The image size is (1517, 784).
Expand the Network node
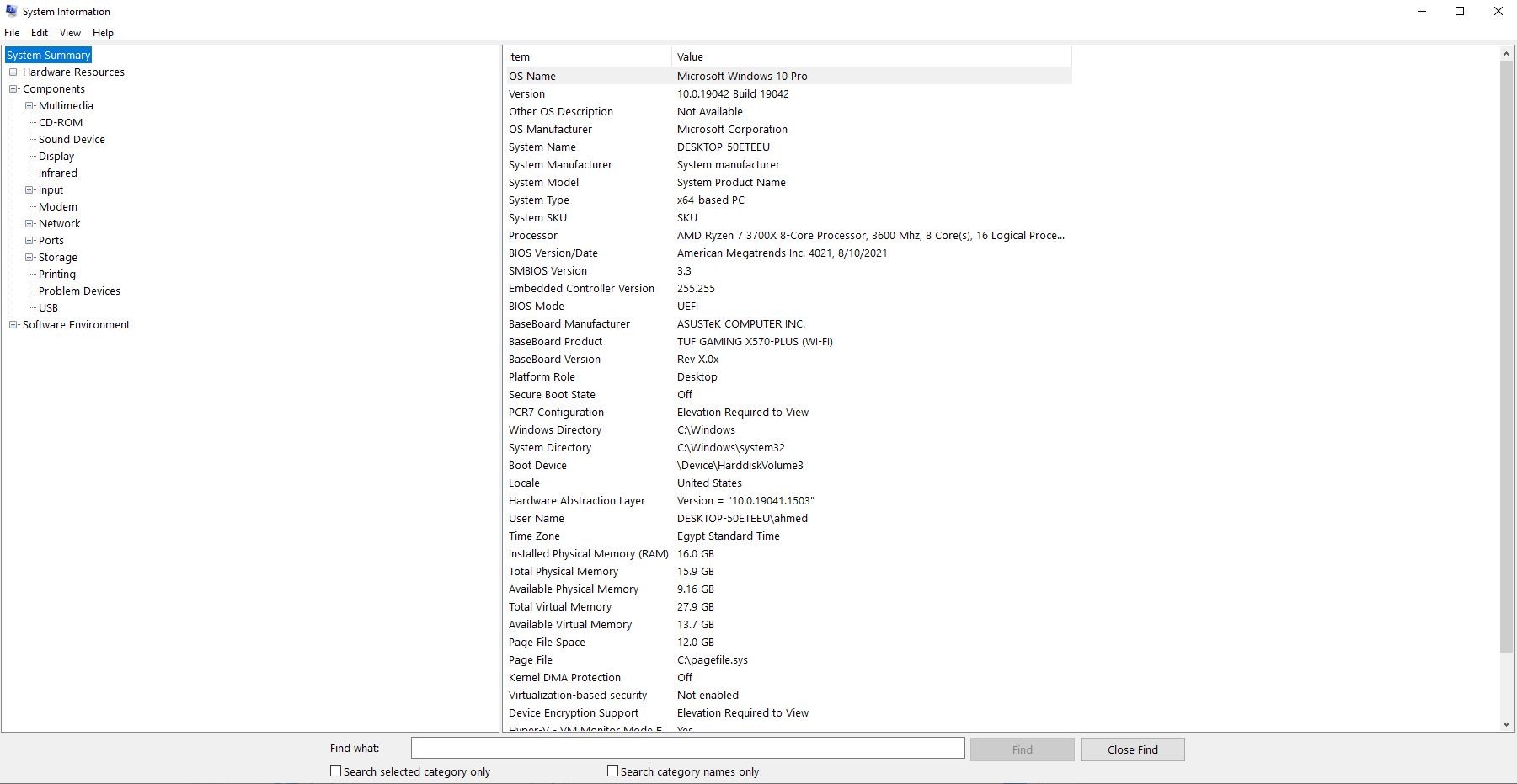click(x=29, y=224)
